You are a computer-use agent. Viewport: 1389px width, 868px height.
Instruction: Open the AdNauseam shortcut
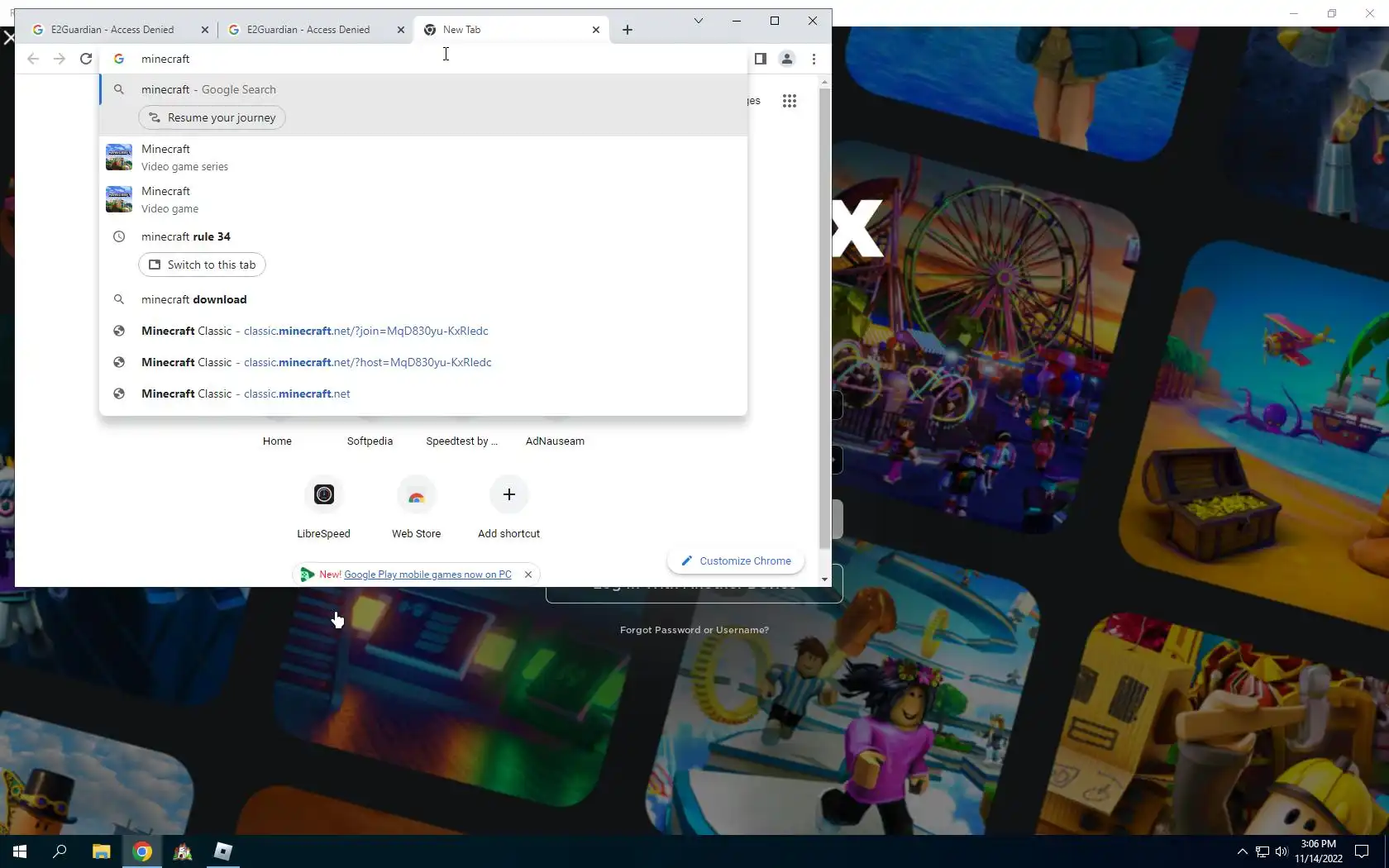tap(555, 441)
